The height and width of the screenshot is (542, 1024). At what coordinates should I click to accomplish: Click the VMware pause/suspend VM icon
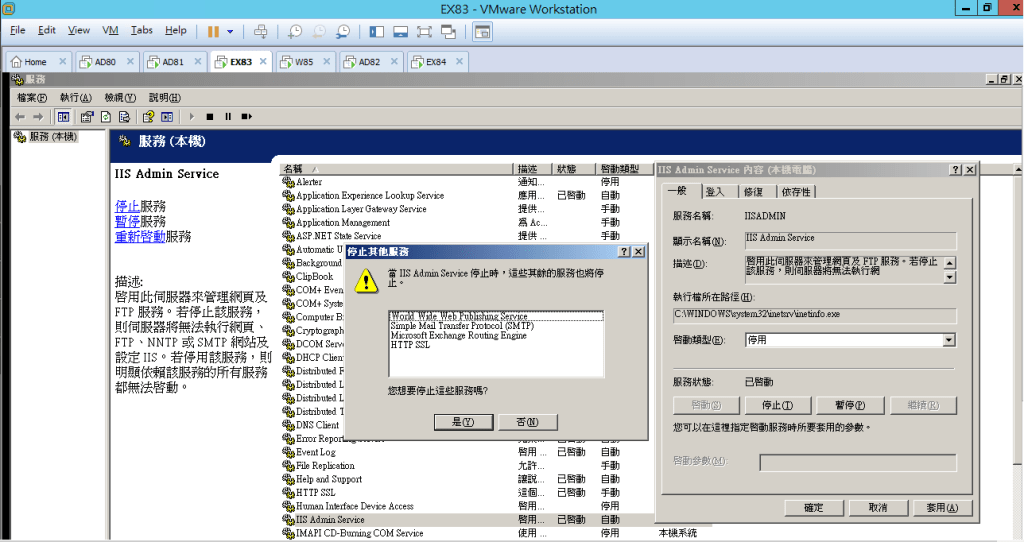pos(213,31)
